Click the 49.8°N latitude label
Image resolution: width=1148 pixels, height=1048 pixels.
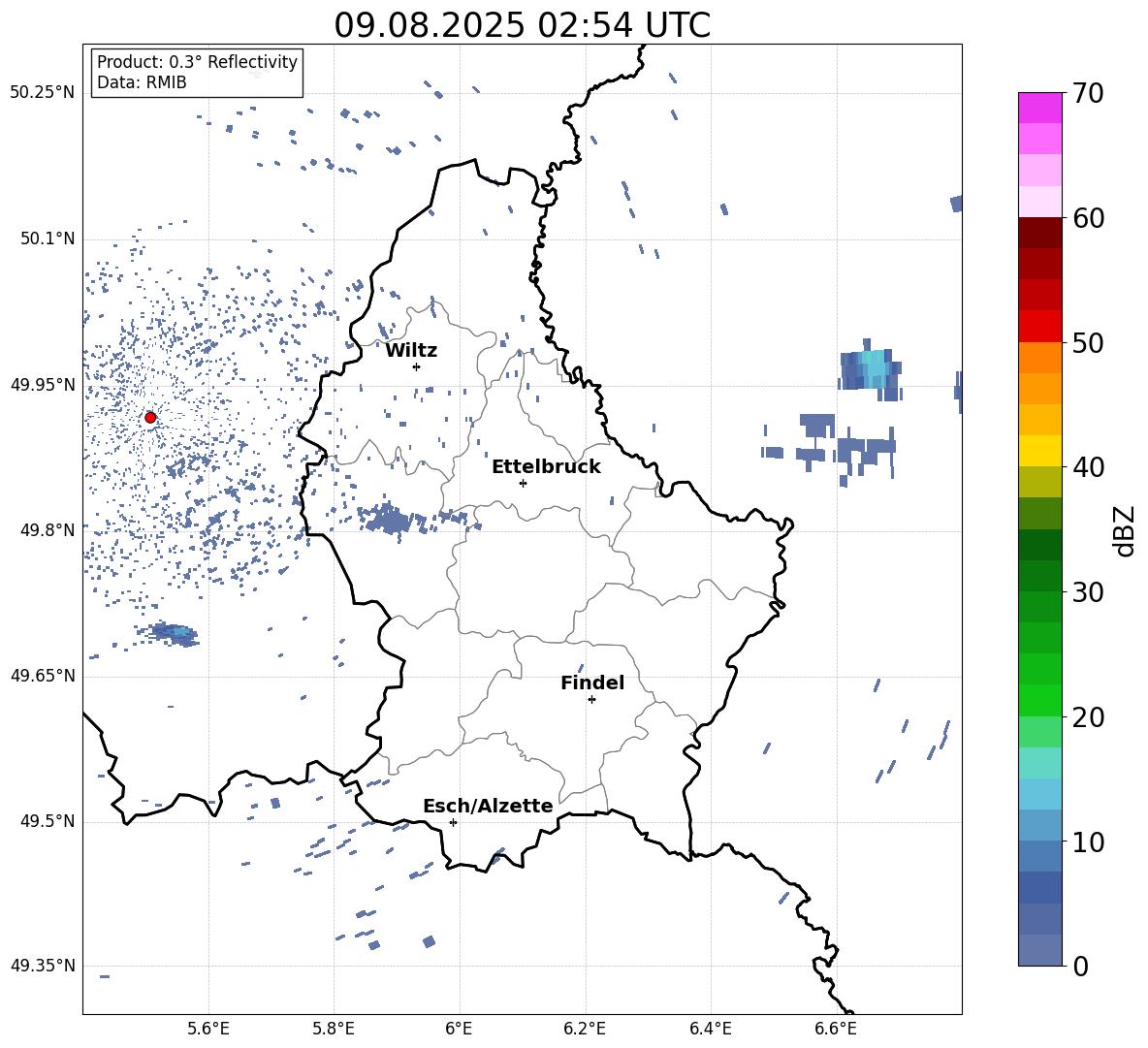click(x=48, y=529)
